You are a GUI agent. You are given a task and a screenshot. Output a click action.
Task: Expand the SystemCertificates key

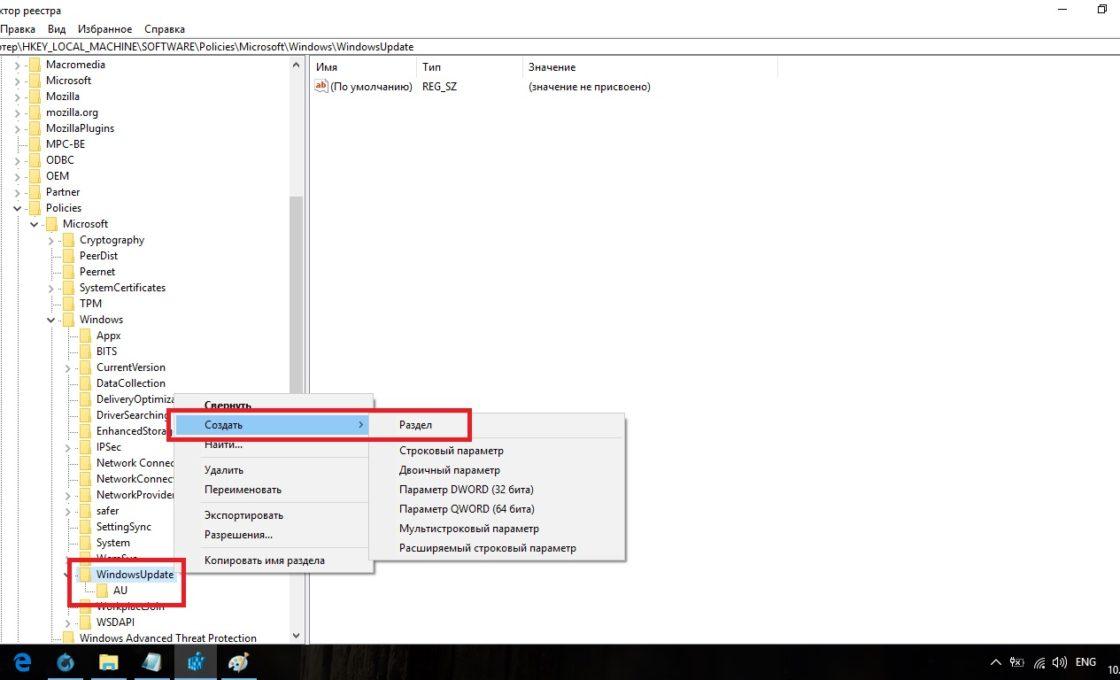click(51, 289)
